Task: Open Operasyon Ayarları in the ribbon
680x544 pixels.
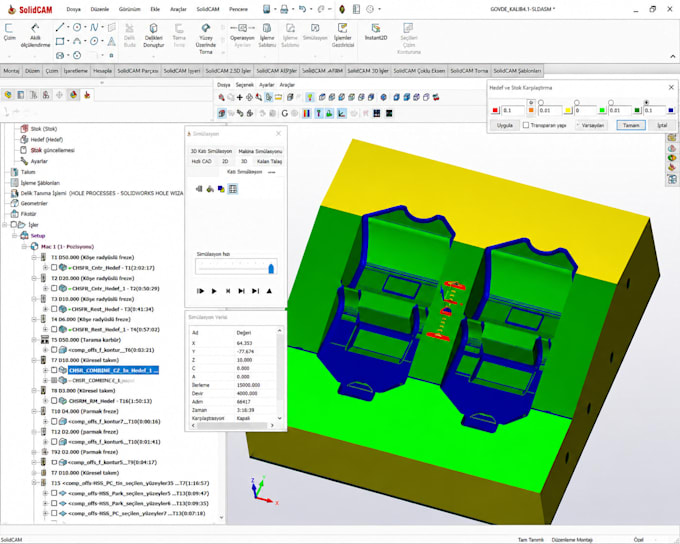Action: pos(242,35)
